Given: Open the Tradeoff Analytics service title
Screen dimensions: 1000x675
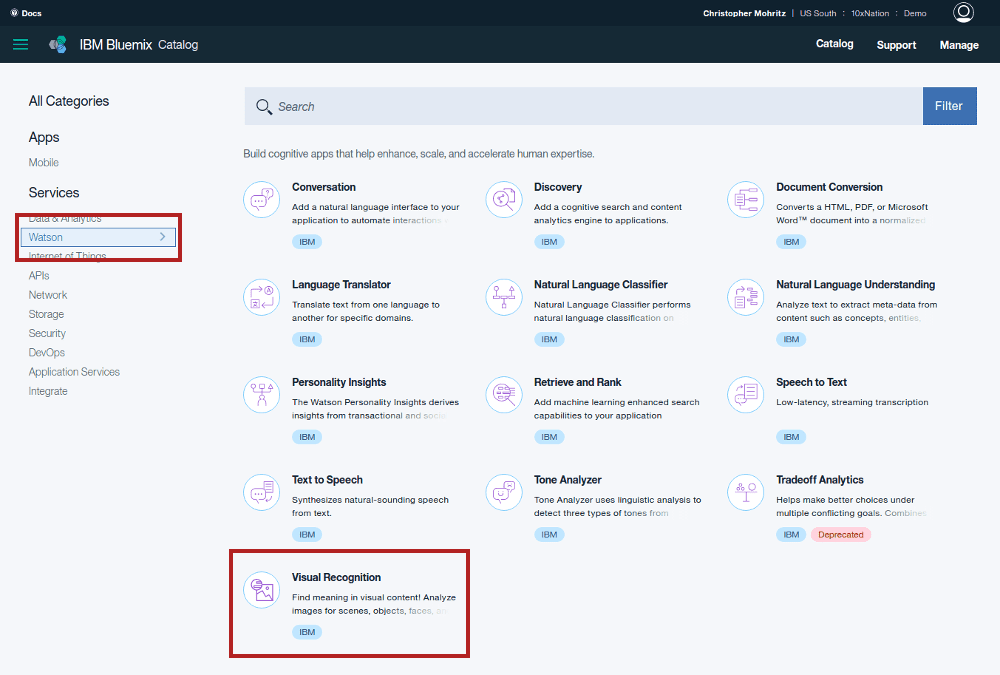Looking at the screenshot, I should coord(820,480).
